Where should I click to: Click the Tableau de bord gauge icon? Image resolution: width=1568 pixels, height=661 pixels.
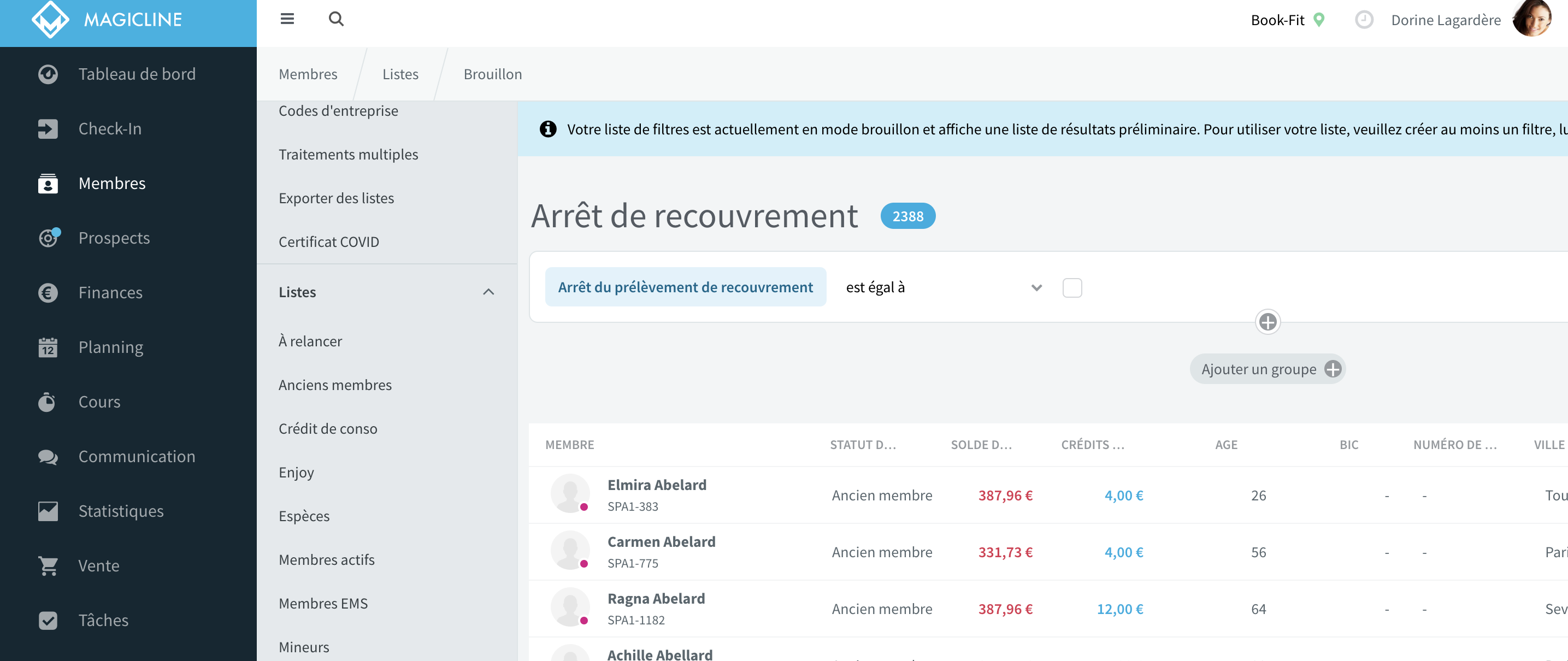tap(48, 74)
